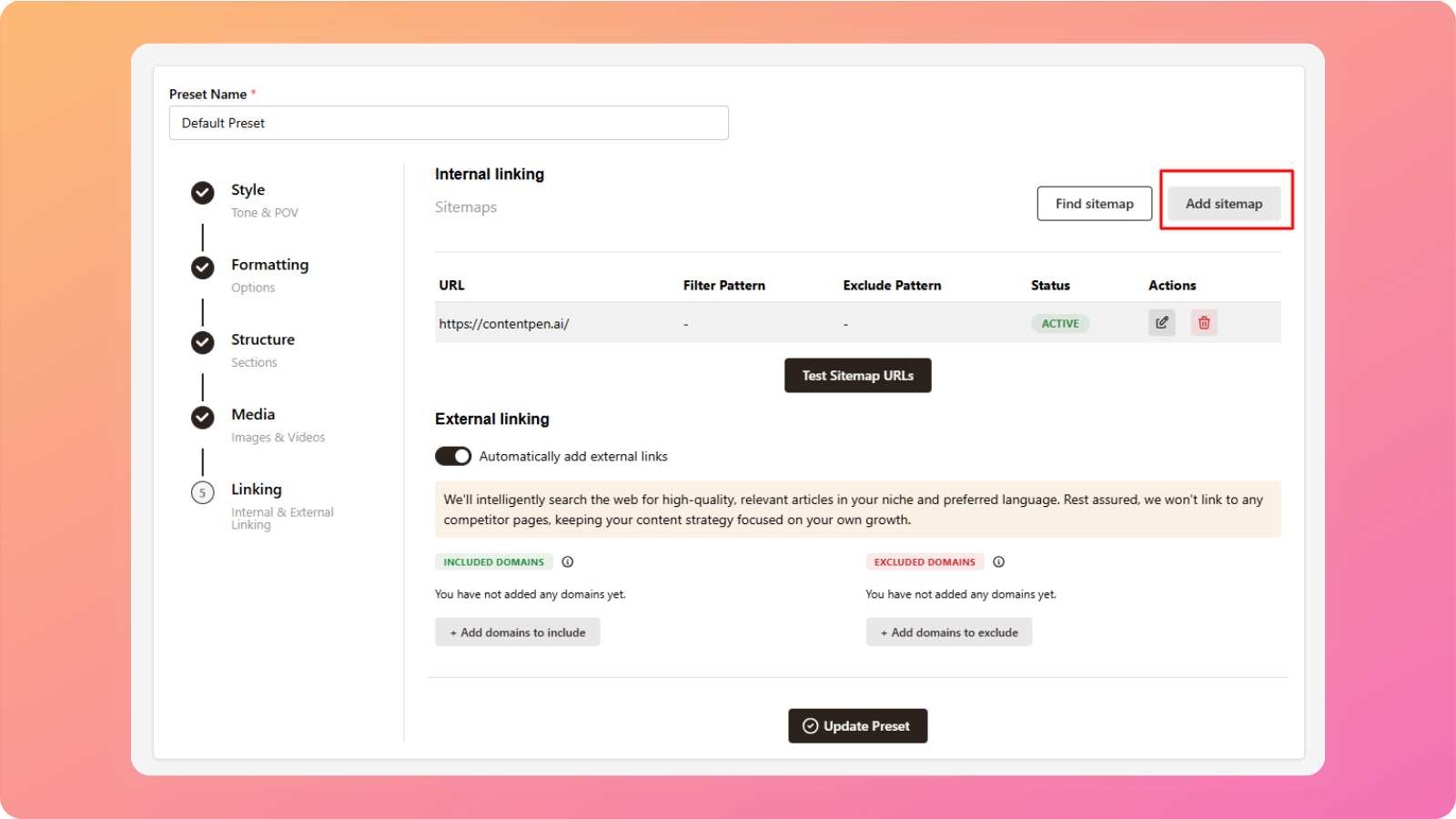Click the Structure step checkmark icon
Image resolution: width=1456 pixels, height=819 pixels.
click(203, 342)
